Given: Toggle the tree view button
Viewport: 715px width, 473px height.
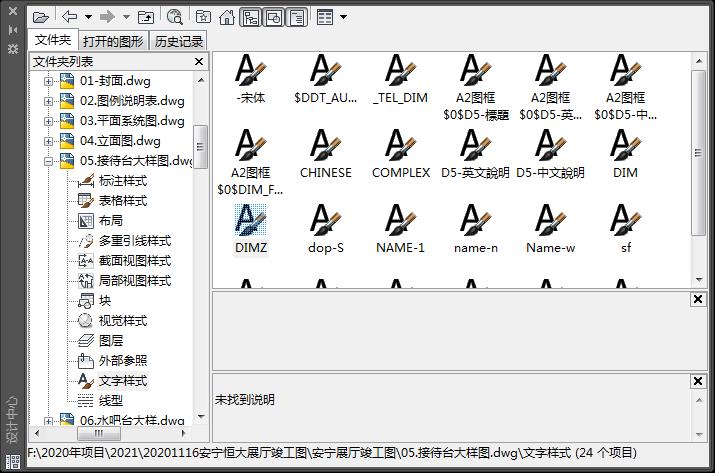Looking at the screenshot, I should pyautogui.click(x=251, y=18).
